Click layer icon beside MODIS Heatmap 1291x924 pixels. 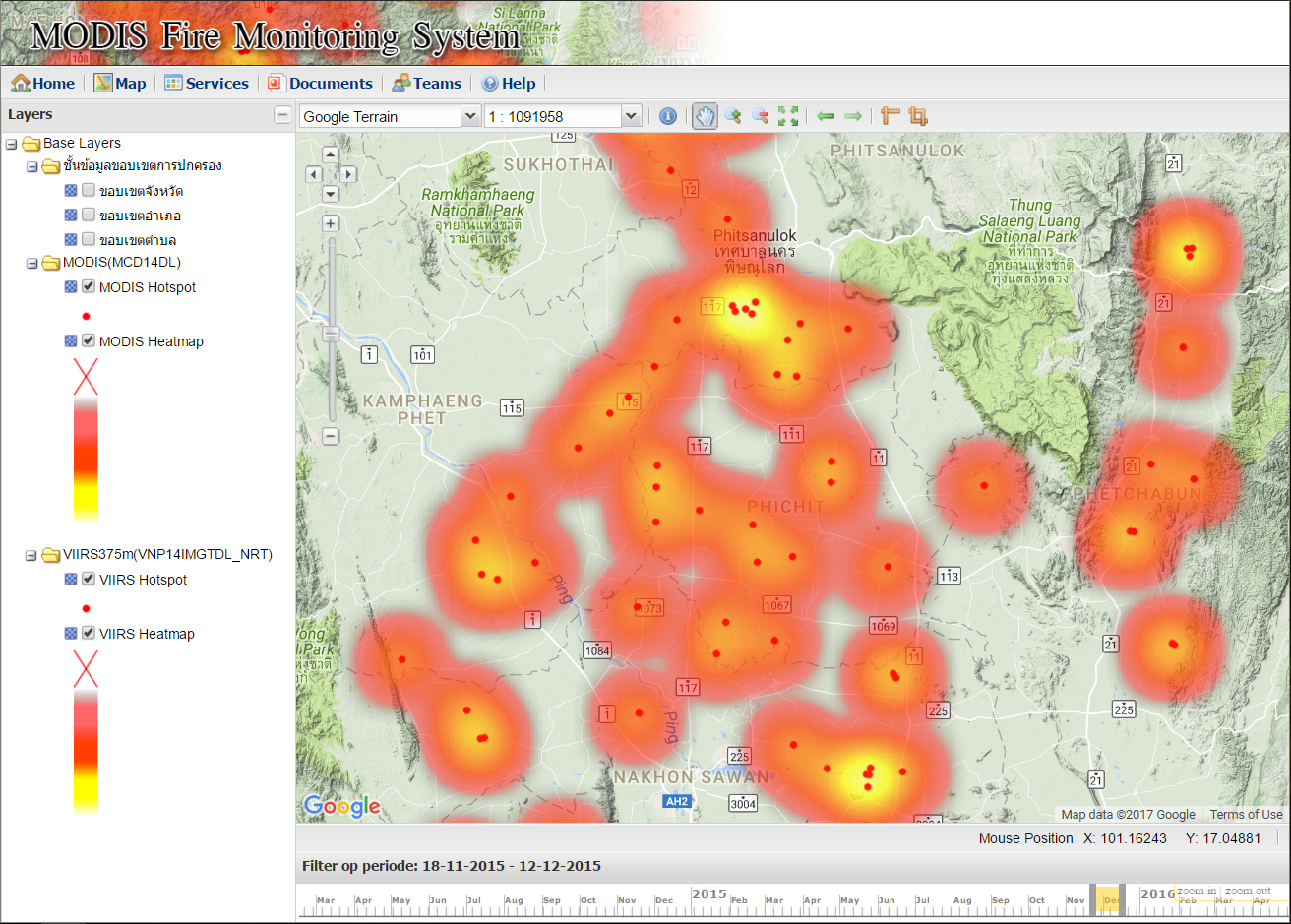pyautogui.click(x=71, y=341)
